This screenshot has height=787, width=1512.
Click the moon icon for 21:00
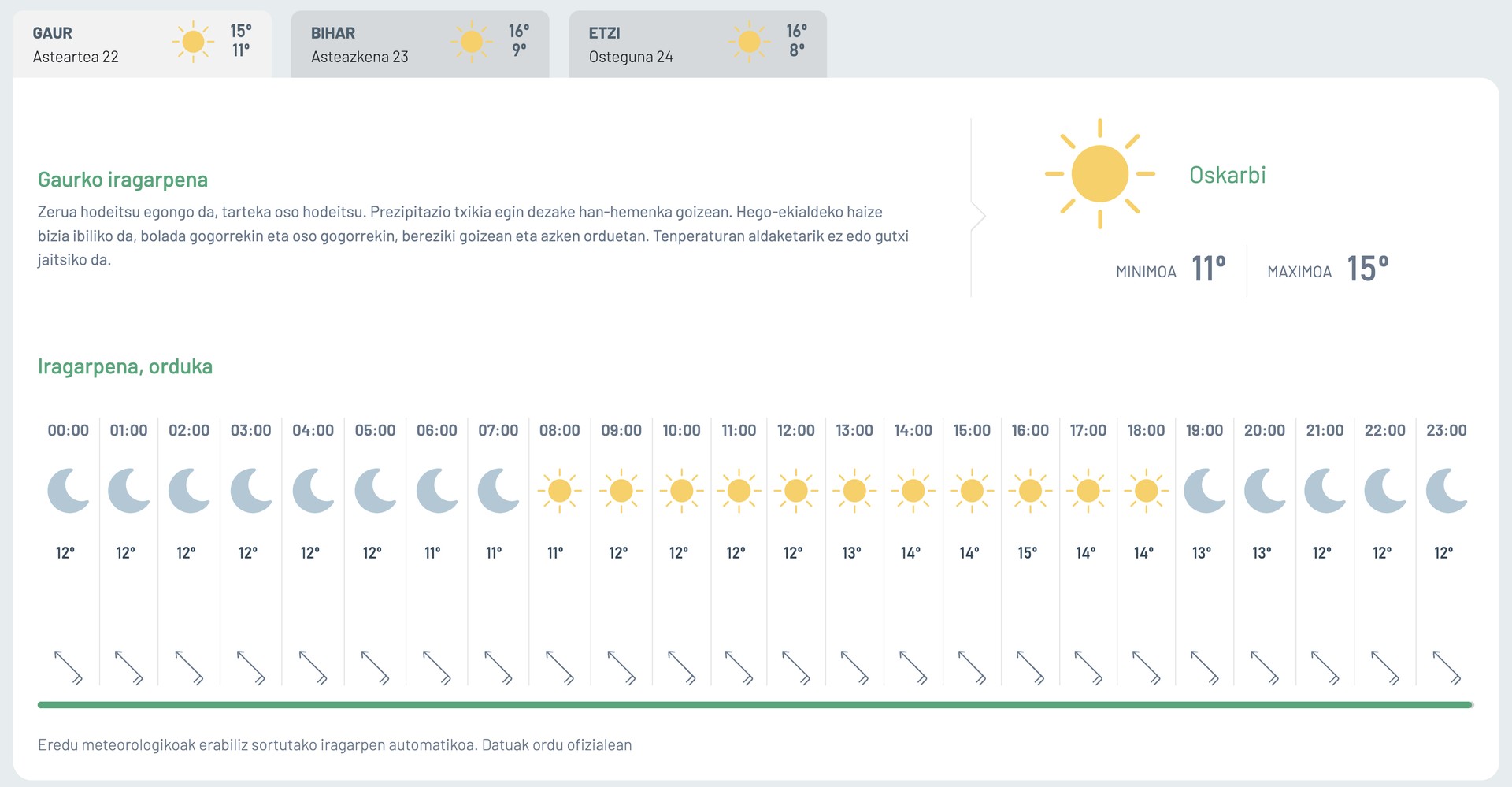(x=1325, y=491)
